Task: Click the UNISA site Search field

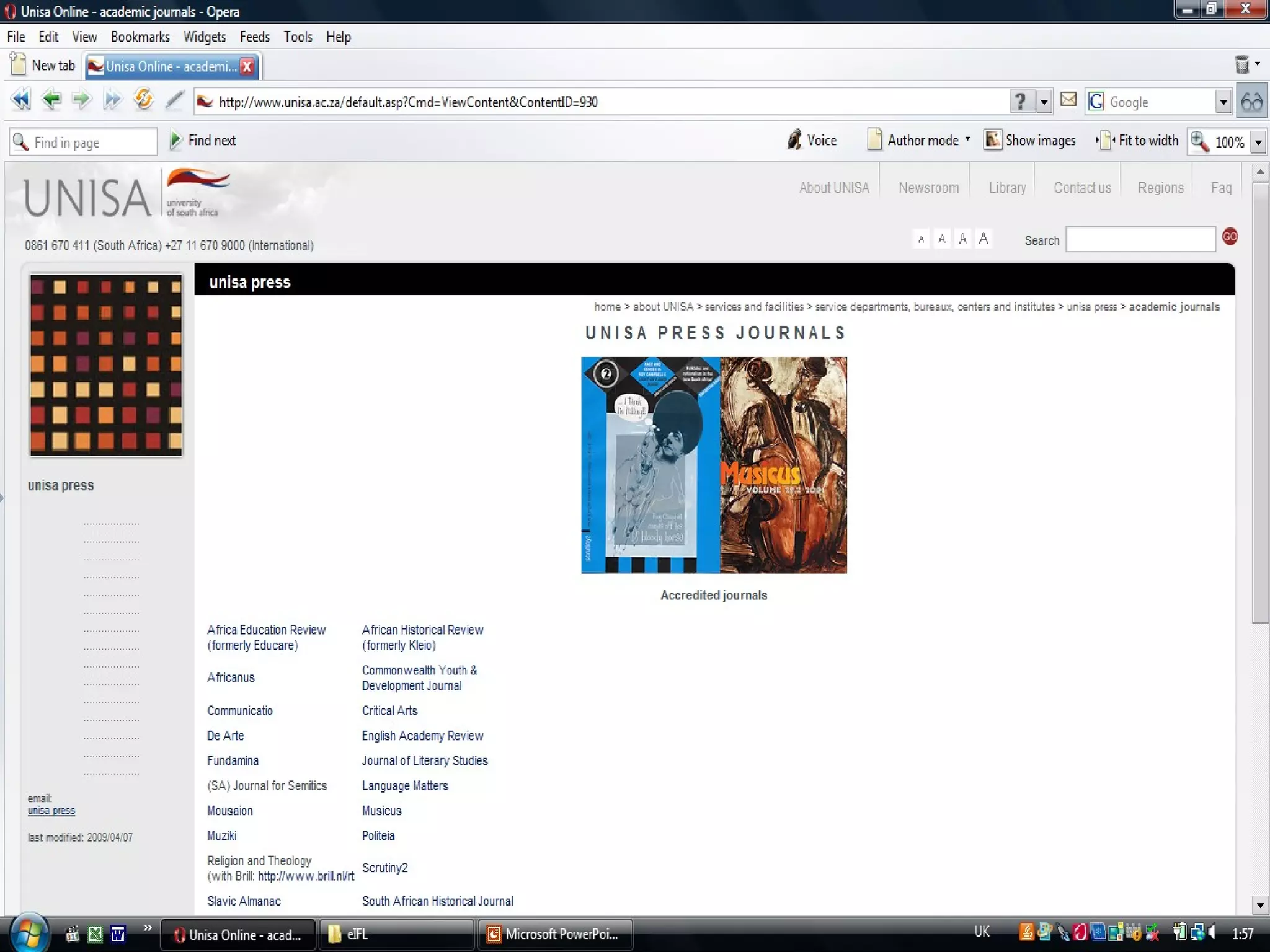Action: [x=1140, y=240]
